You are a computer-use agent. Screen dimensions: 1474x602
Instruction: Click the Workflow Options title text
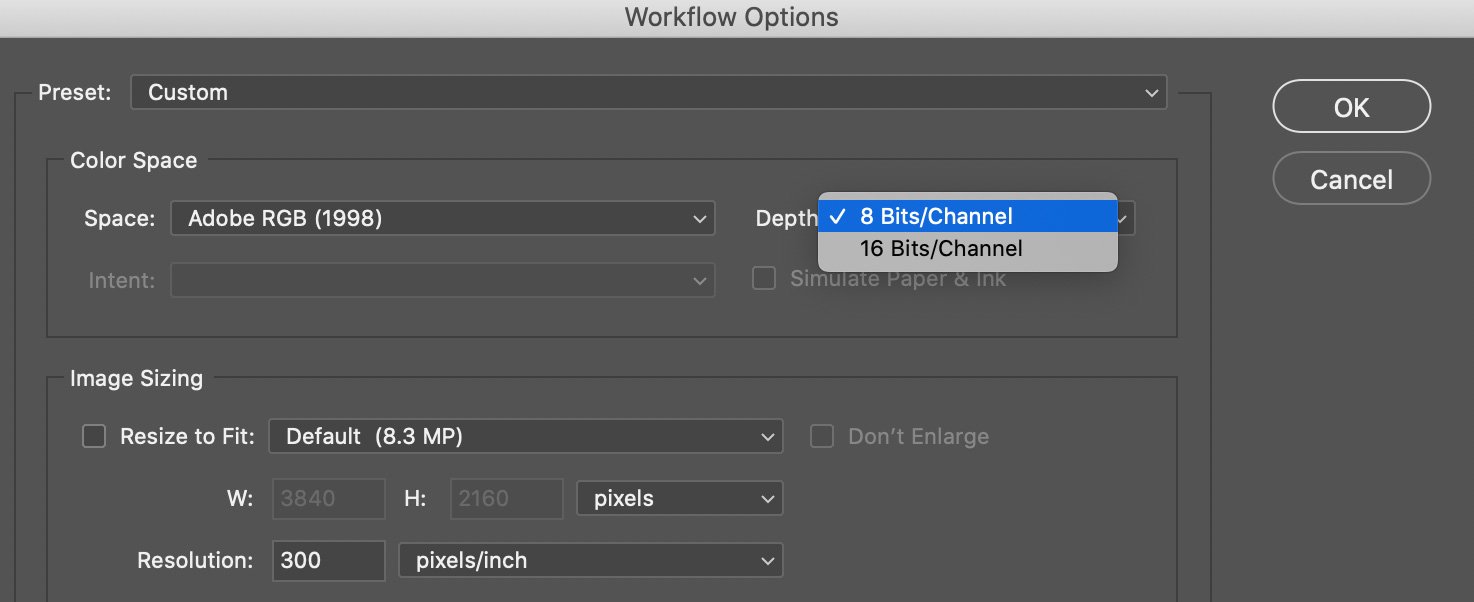pyautogui.click(x=732, y=17)
